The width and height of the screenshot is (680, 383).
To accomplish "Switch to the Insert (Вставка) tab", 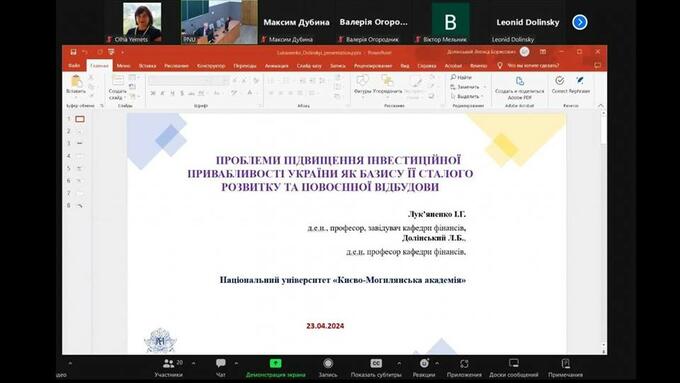I will [x=147, y=66].
